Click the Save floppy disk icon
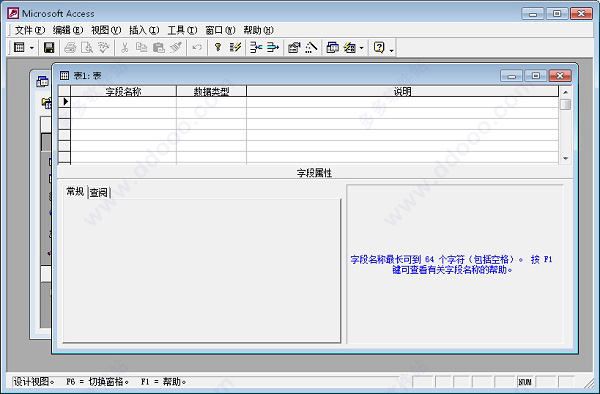600x394 pixels. pos(49,48)
